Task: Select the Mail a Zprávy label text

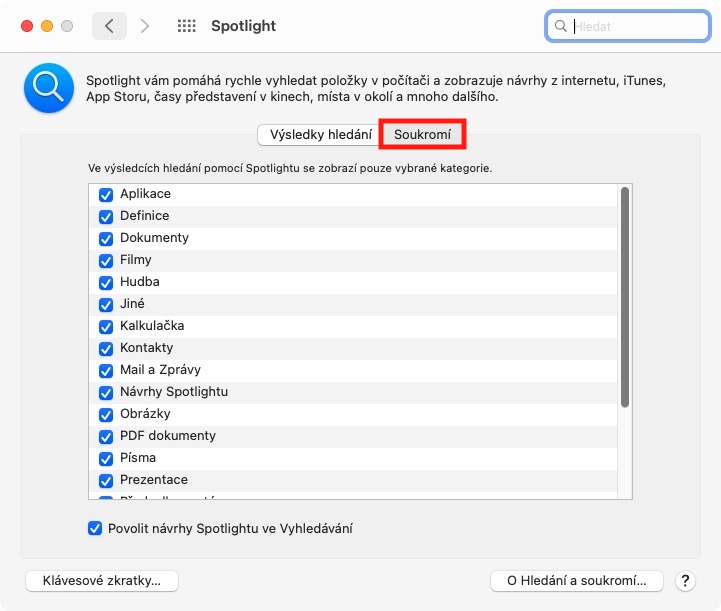Action: pos(160,370)
